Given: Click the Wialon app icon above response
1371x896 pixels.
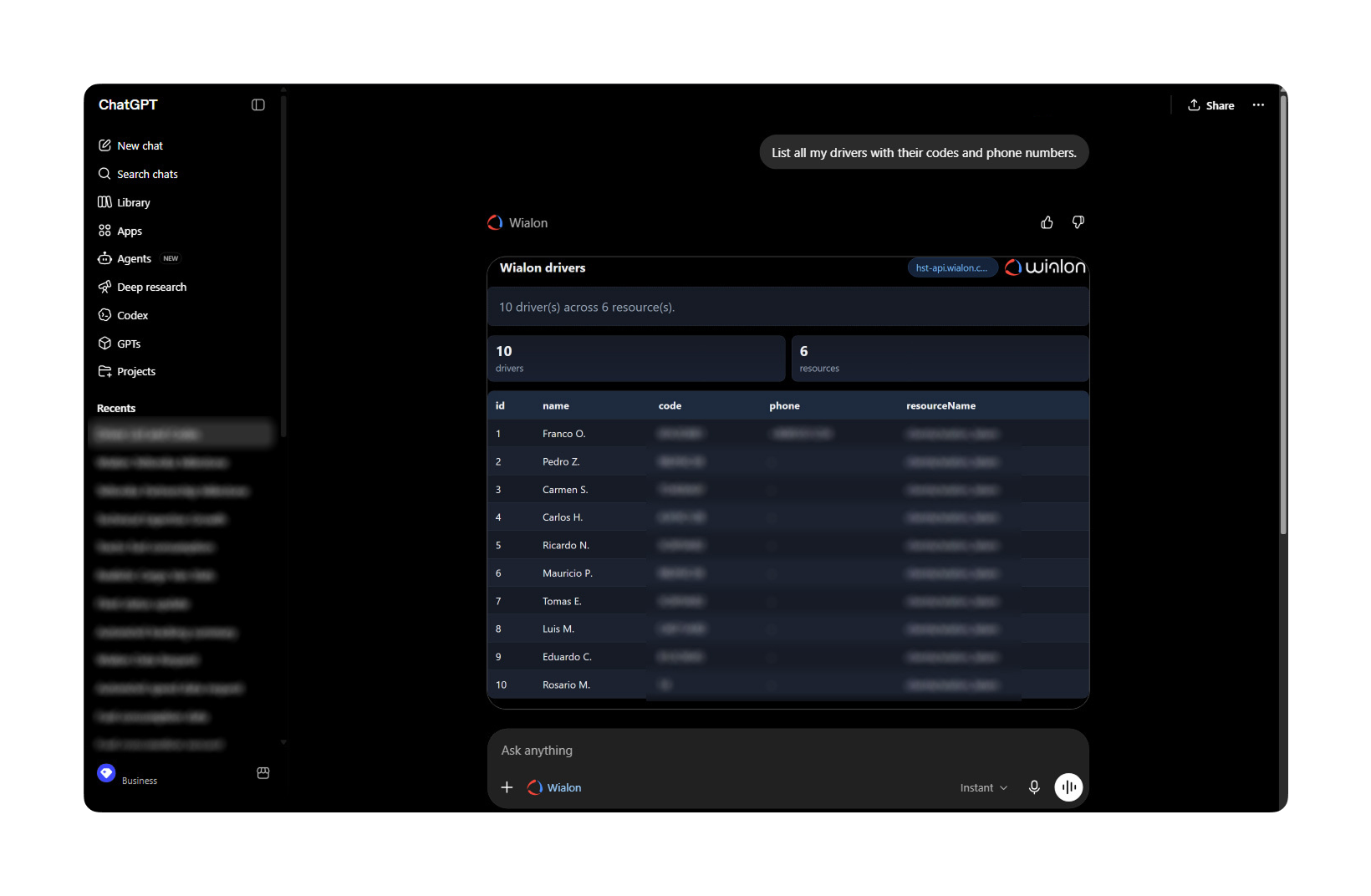Looking at the screenshot, I should click(495, 222).
